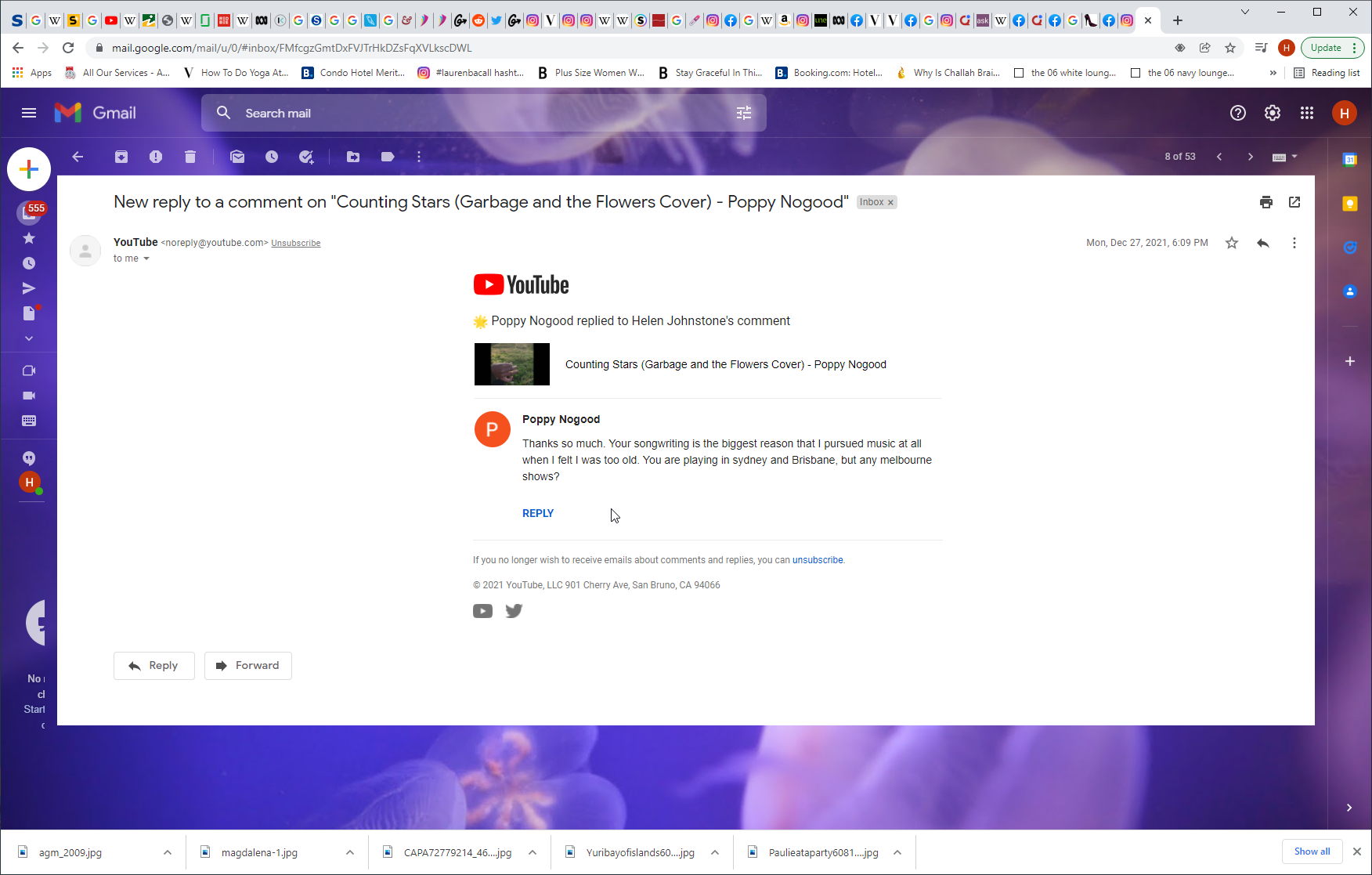Go to the older email arrow

click(1251, 157)
